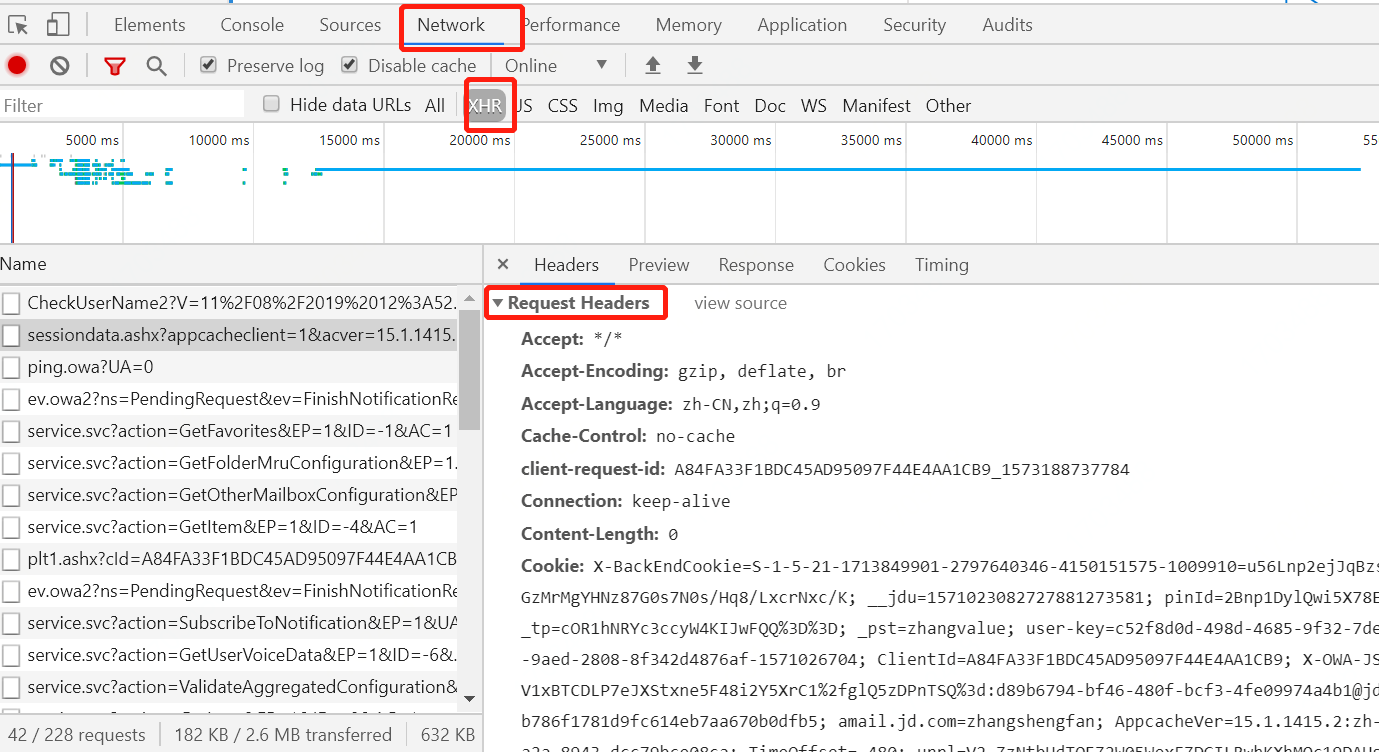Filter requests by Manifest type
This screenshot has height=752, width=1379.
click(876, 106)
